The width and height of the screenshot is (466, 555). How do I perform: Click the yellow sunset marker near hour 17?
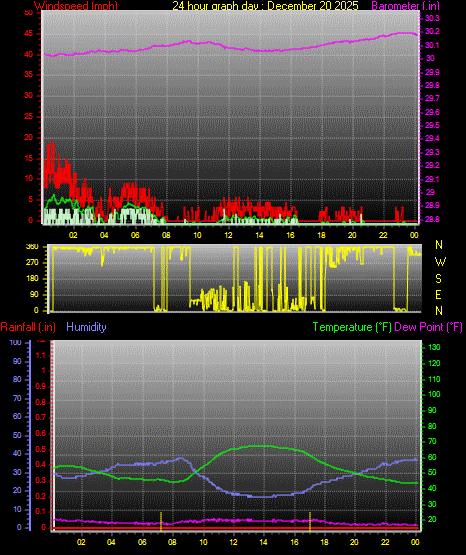point(310,521)
